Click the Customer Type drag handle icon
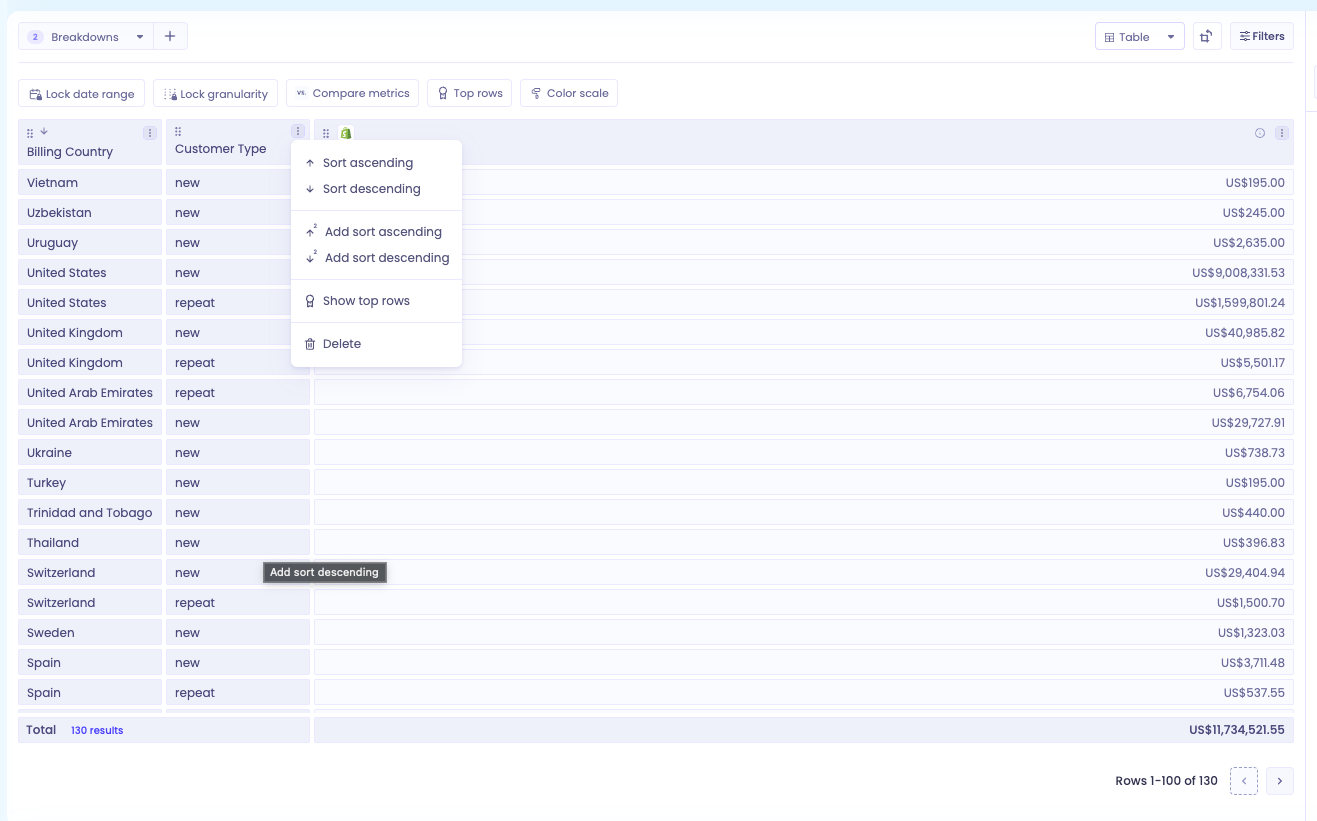The width and height of the screenshot is (1317, 821). coord(178,131)
